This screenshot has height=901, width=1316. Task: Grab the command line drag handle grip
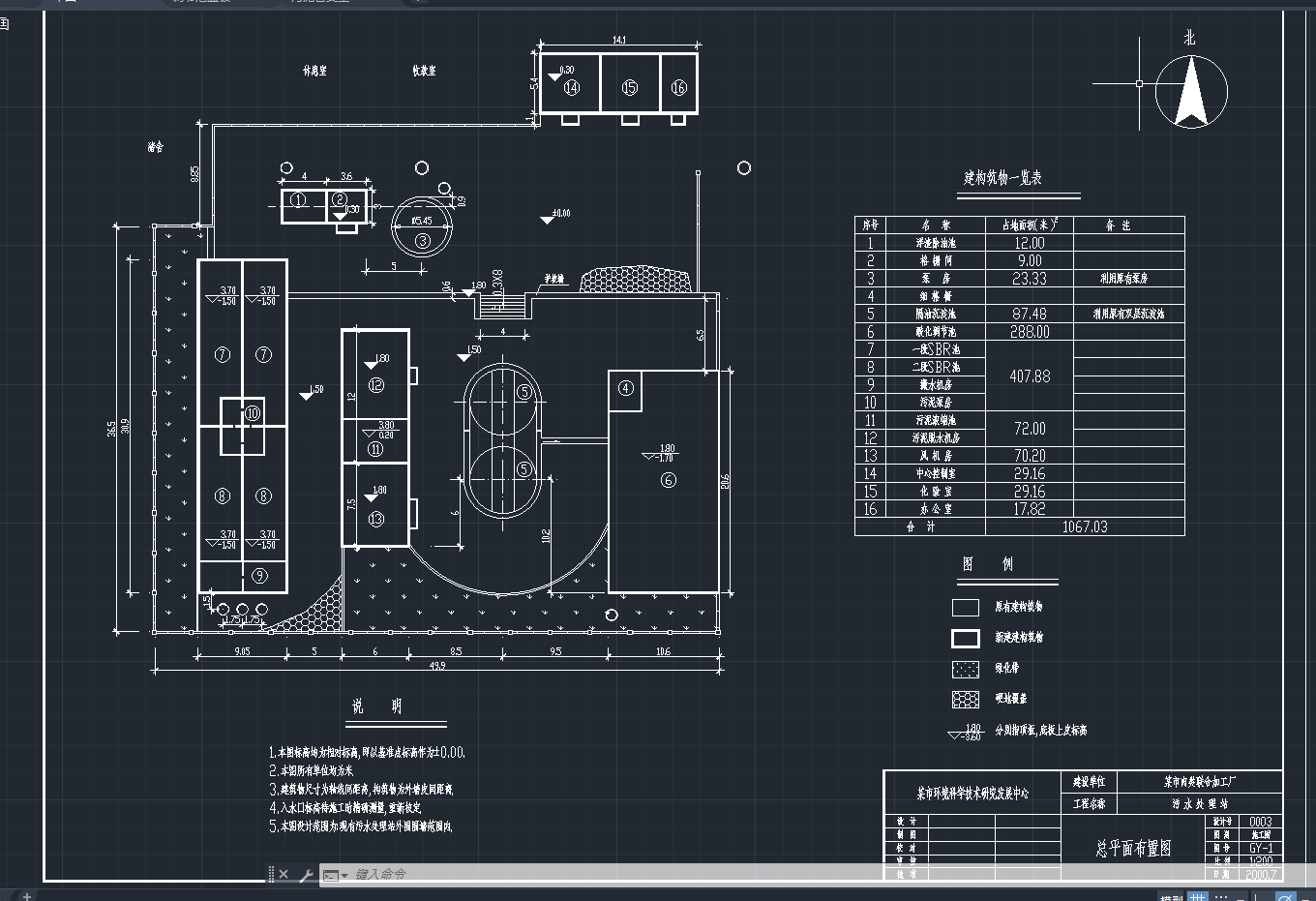point(271,874)
